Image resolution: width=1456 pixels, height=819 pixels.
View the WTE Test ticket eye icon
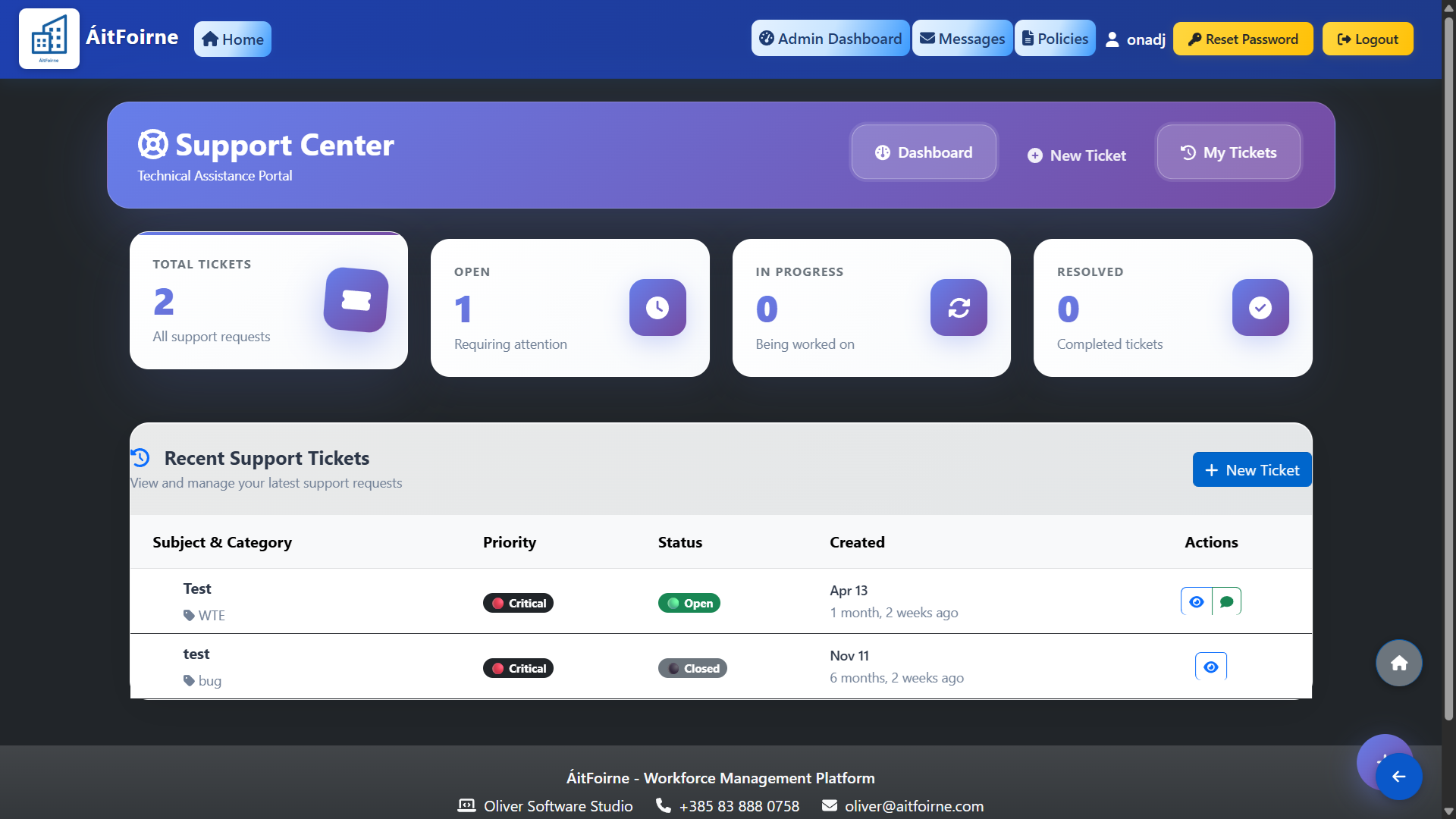pyautogui.click(x=1196, y=601)
